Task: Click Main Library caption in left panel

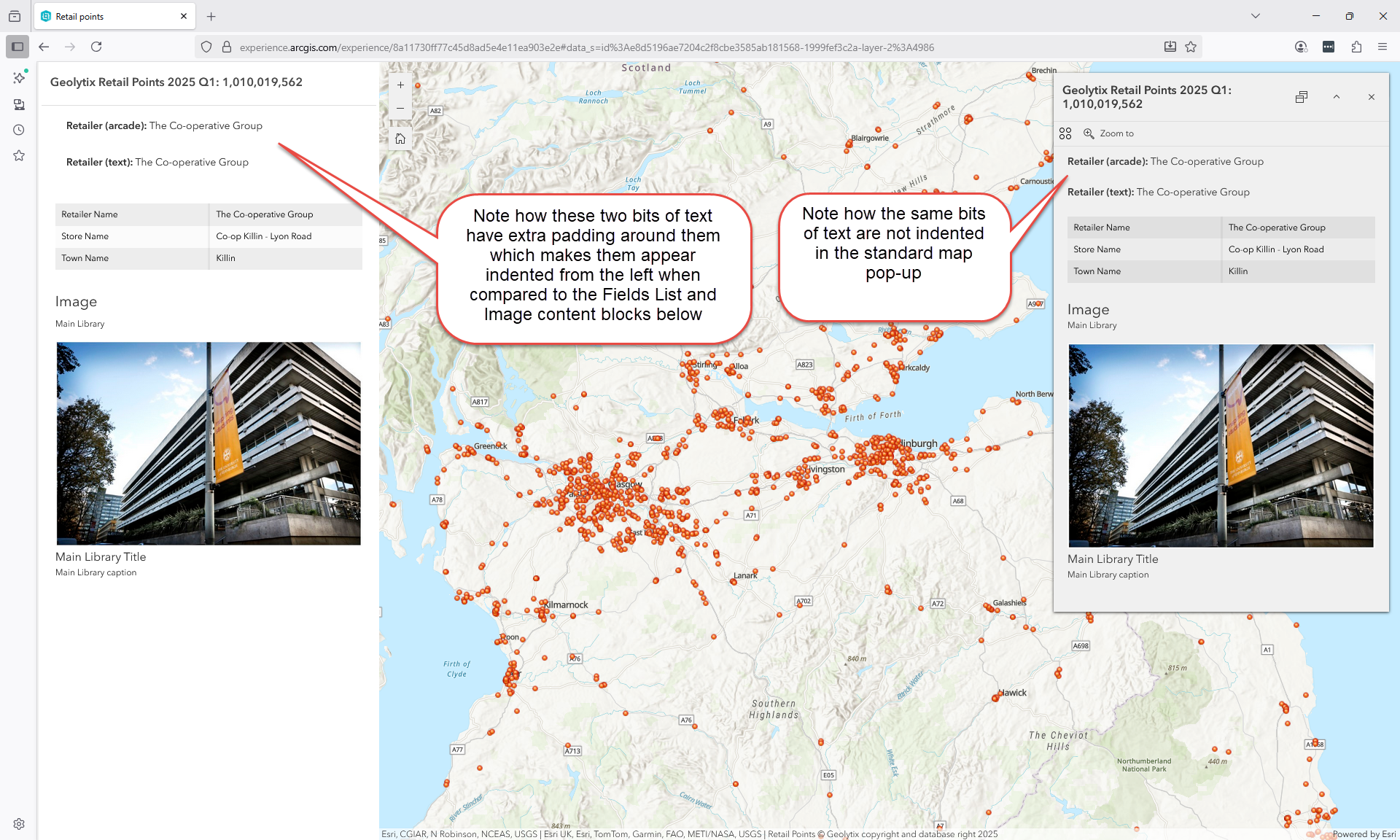Action: point(96,572)
